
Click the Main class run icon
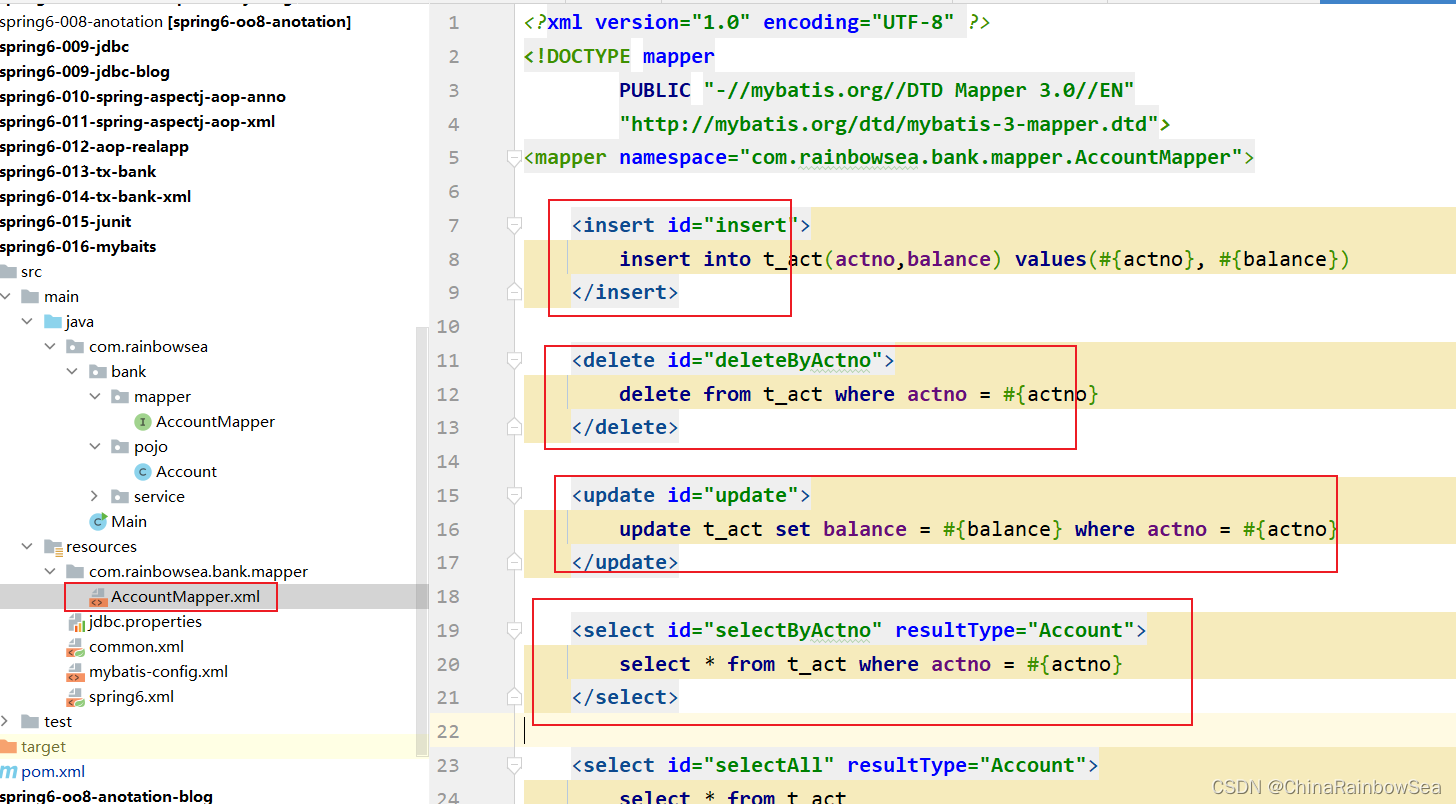[x=98, y=522]
